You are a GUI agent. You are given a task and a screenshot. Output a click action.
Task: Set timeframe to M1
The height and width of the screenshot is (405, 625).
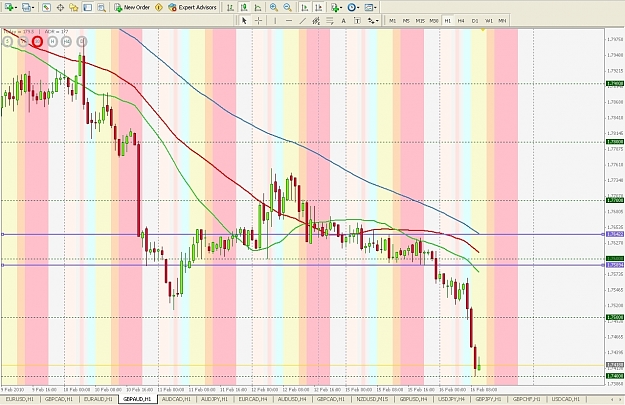tap(393, 21)
